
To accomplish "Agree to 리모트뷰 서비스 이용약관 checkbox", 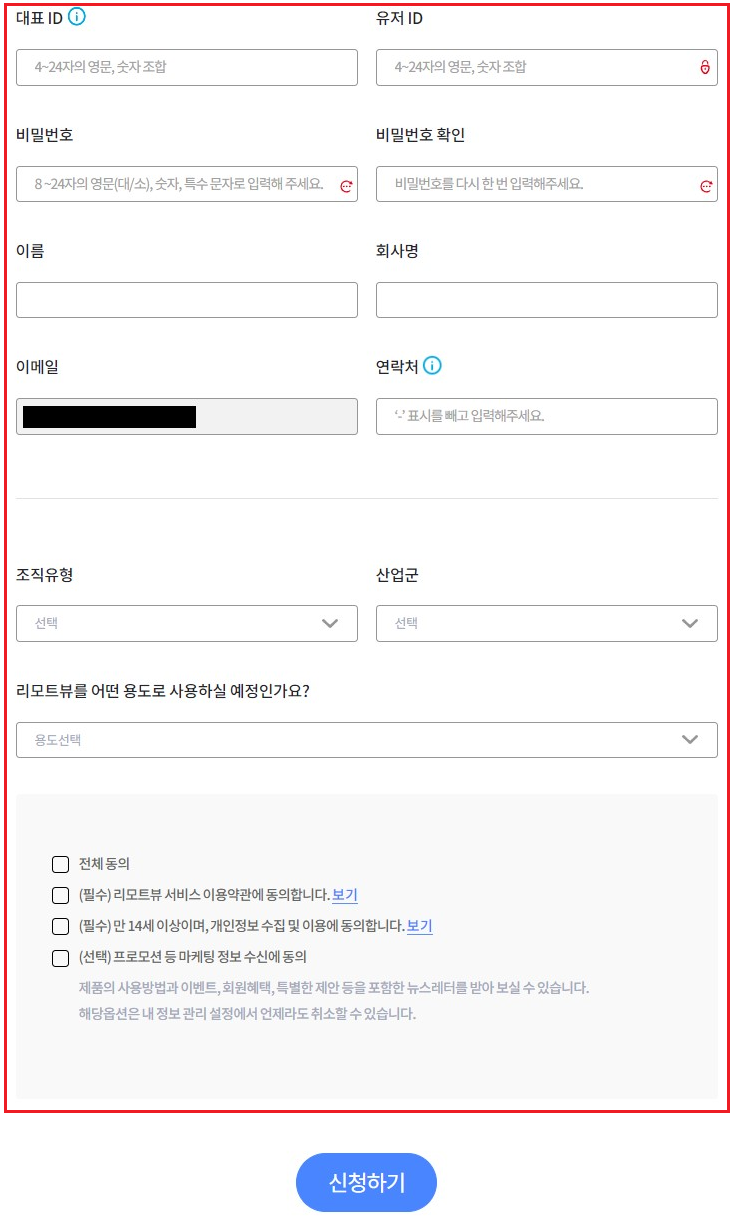I will pos(60,895).
